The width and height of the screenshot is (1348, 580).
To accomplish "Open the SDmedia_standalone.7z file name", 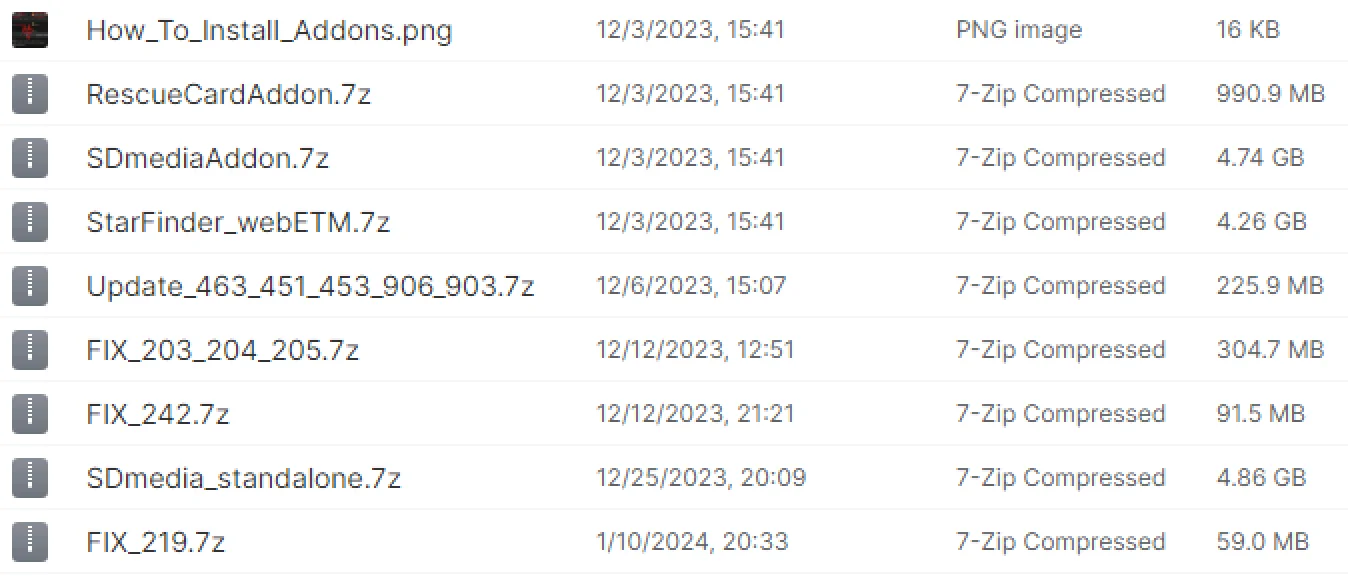I will (x=244, y=478).
